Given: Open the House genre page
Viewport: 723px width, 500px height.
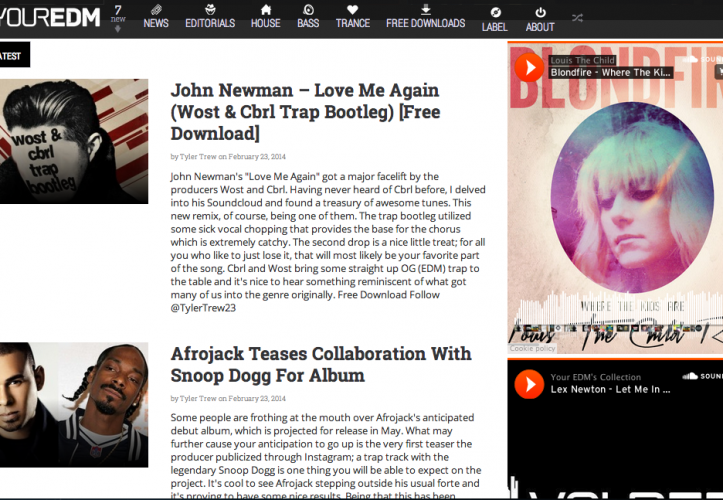Looking at the screenshot, I should 265,17.
